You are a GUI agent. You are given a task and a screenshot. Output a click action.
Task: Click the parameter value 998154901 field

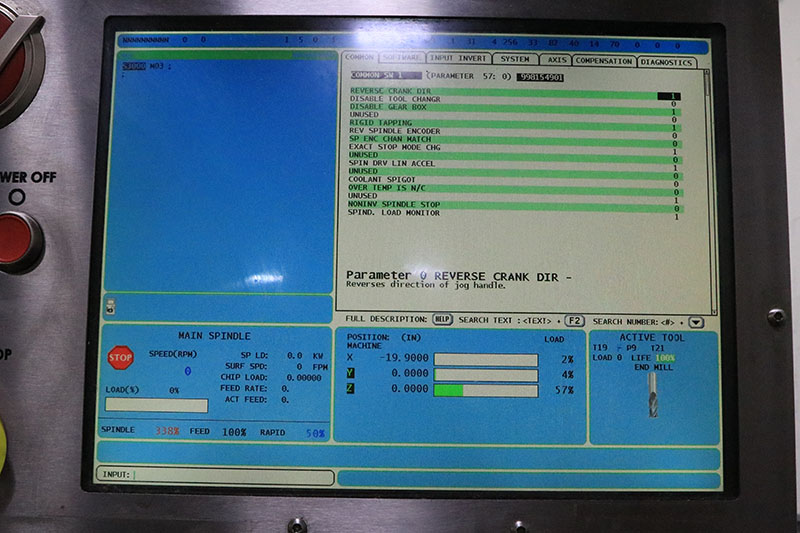(540, 75)
